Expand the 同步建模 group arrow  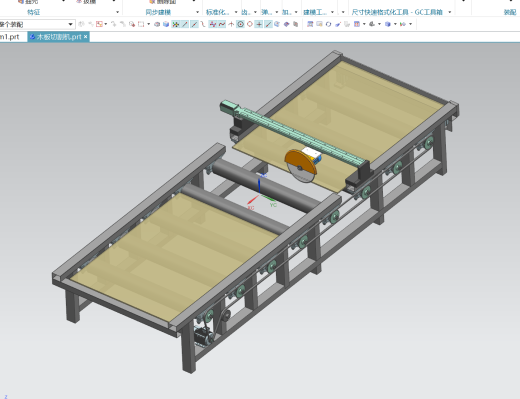coord(197,12)
